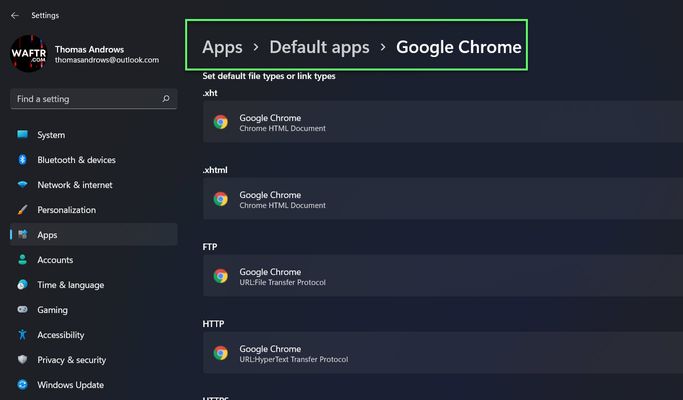Click the WAFTR profile avatar
Screen dimensions: 683x400
(28, 54)
